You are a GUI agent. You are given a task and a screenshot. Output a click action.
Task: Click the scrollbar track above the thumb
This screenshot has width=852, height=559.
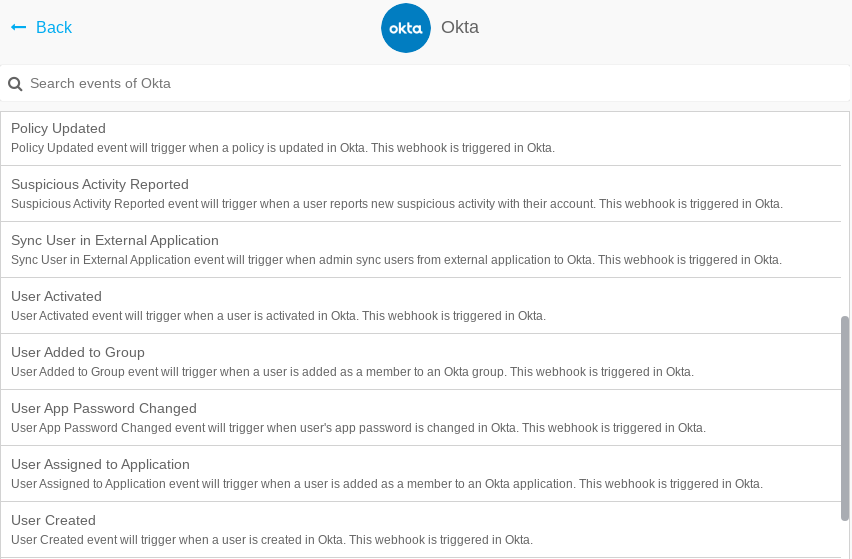(845, 213)
